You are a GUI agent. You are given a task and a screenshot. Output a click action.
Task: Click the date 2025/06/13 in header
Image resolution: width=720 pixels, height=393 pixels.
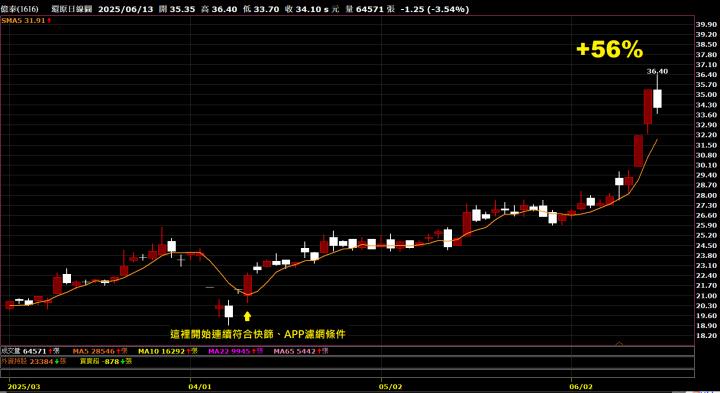coord(125,9)
